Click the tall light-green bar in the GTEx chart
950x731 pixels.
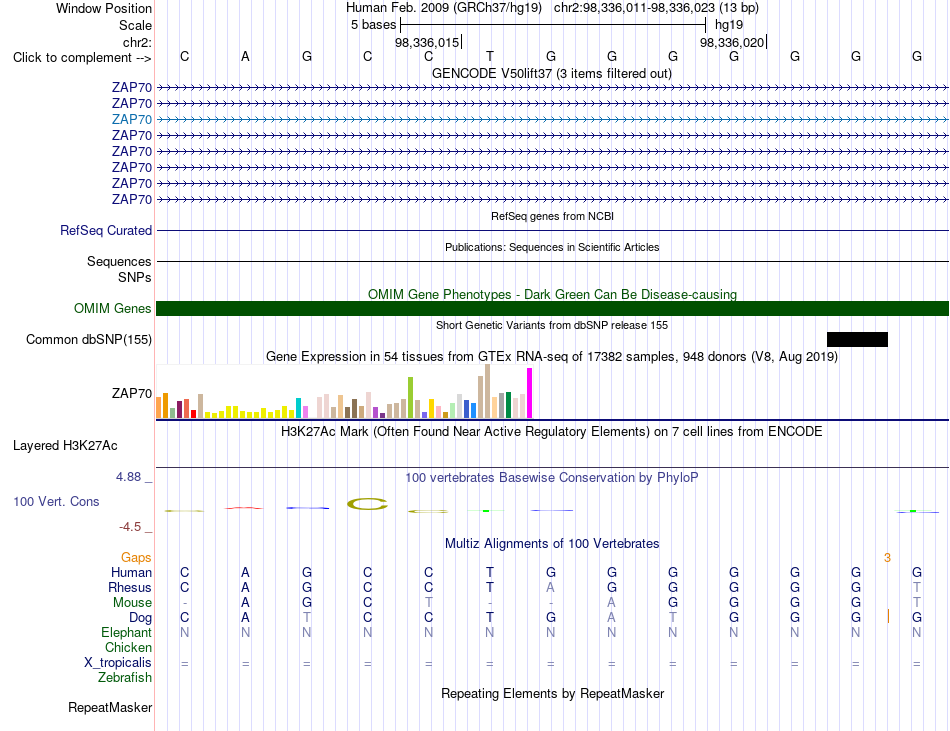(410, 397)
